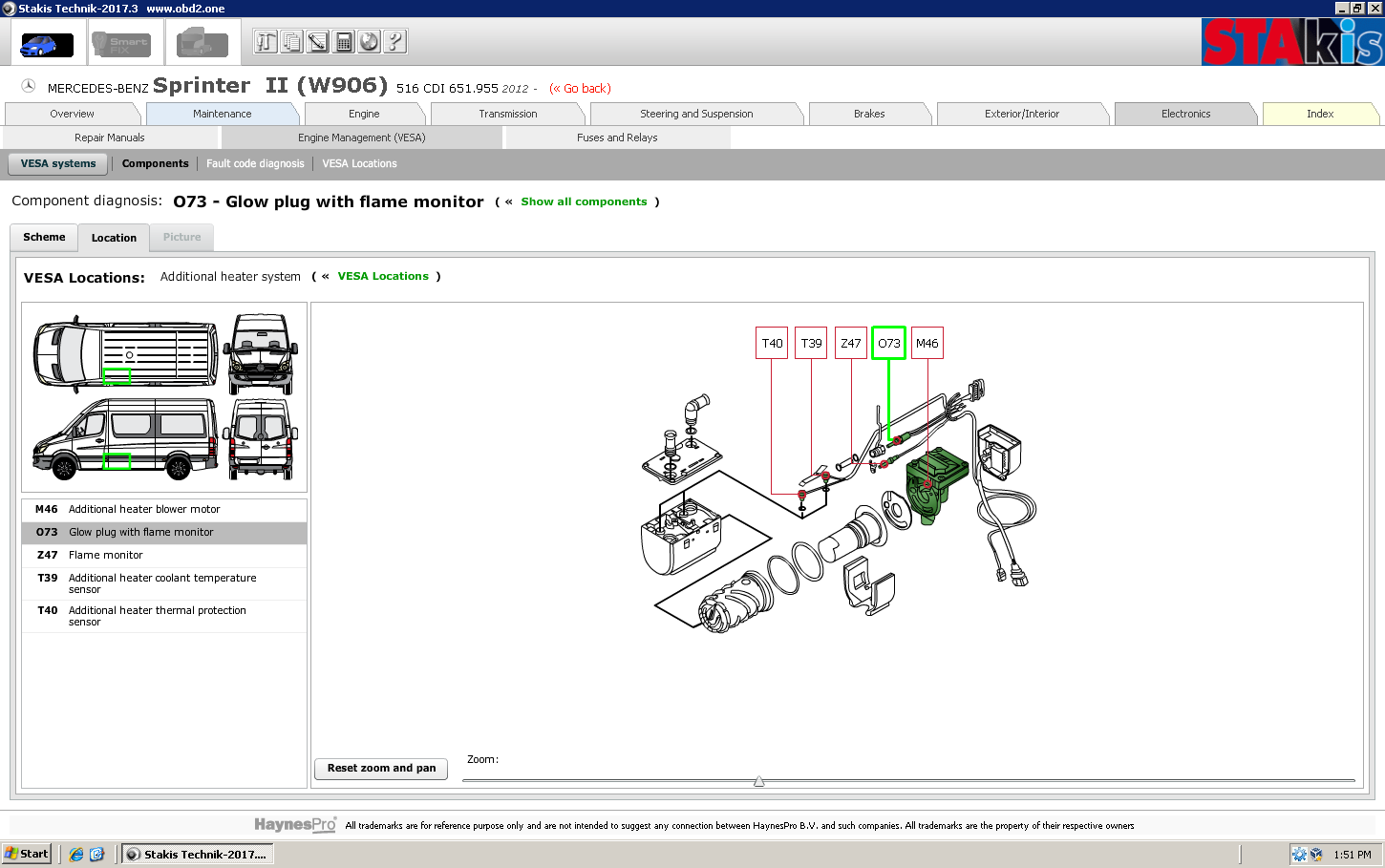Select T39 coolant temperature sensor row
The image size is (1385, 868).
pos(162,583)
